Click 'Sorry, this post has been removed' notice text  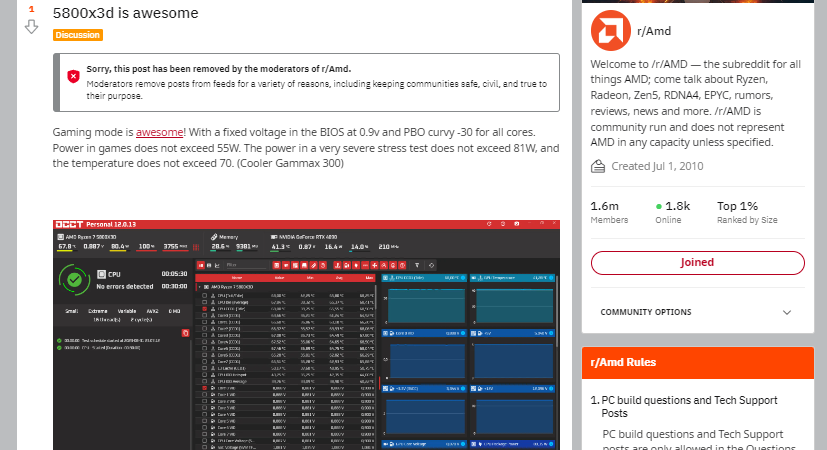coord(218,69)
